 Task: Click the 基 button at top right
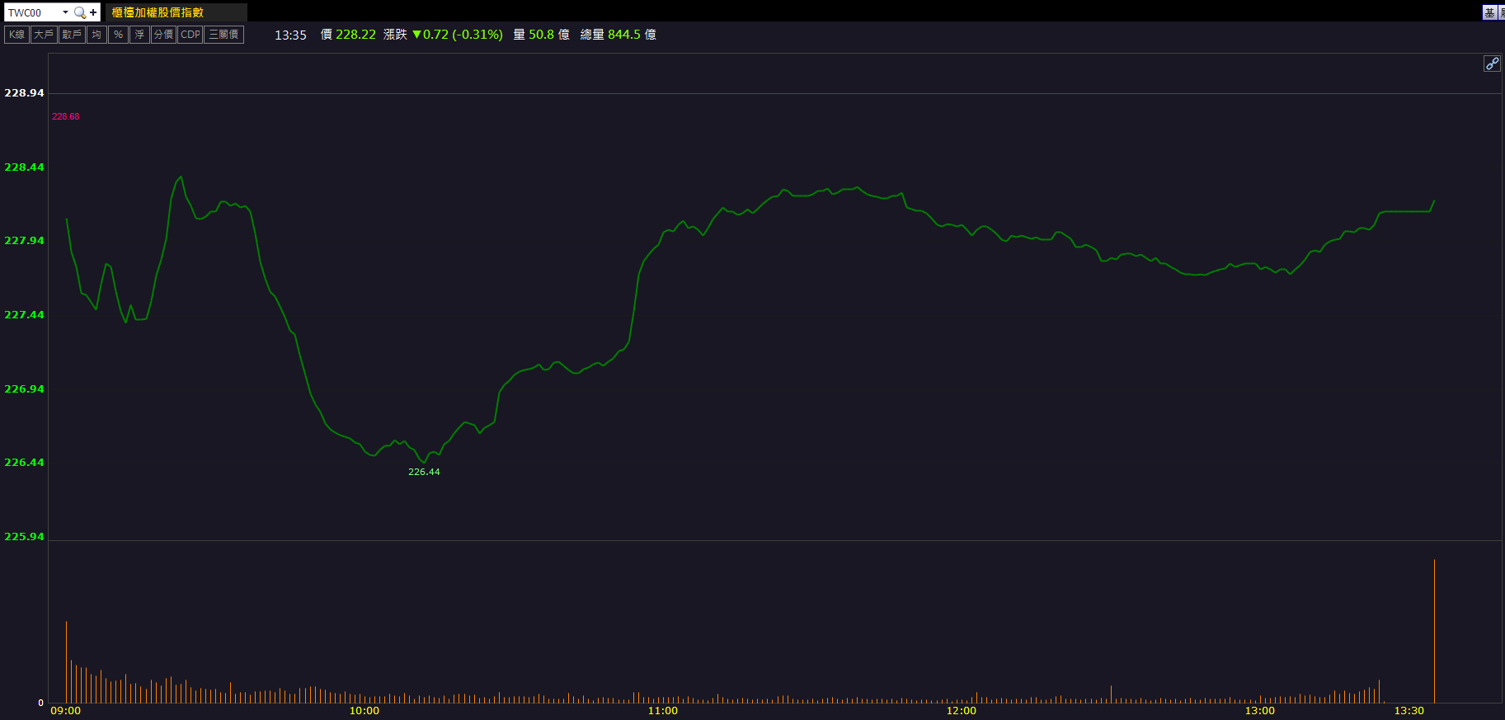pos(1489,13)
